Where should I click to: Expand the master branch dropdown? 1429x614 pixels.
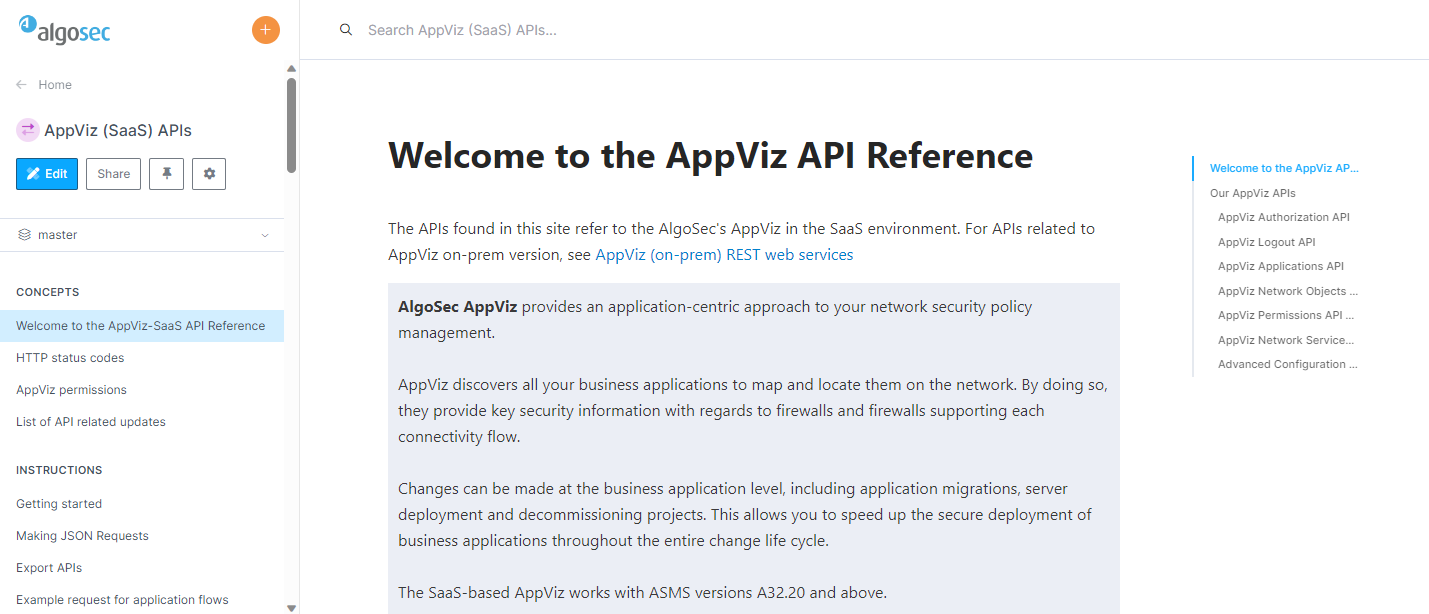(265, 235)
